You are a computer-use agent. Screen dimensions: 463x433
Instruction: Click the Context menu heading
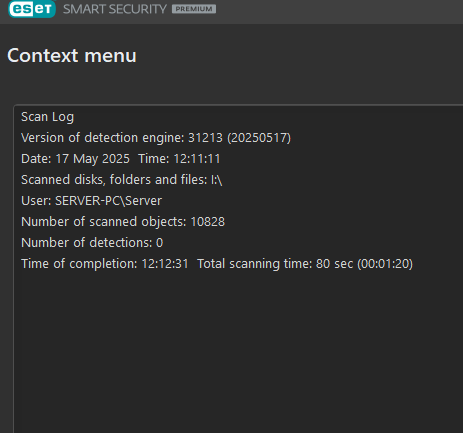click(72, 55)
